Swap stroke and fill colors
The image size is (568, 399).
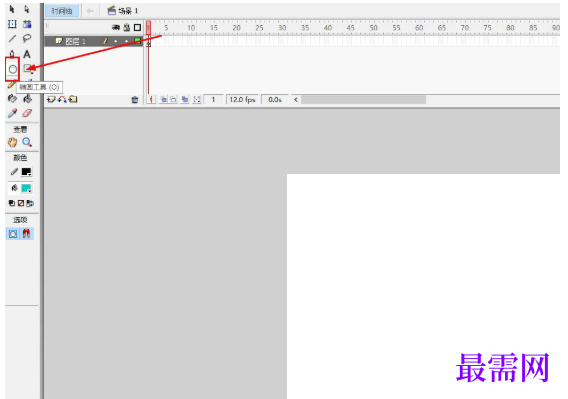pyautogui.click(x=30, y=203)
